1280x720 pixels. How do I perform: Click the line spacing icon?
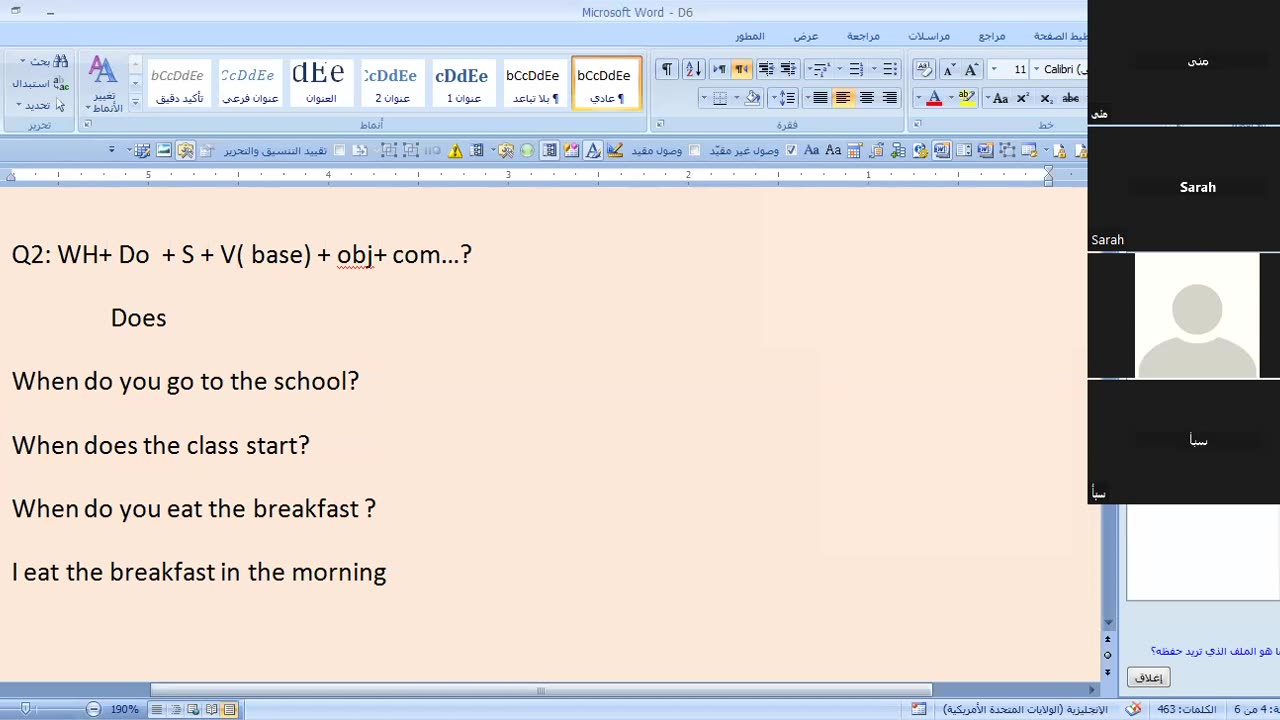[x=789, y=98]
